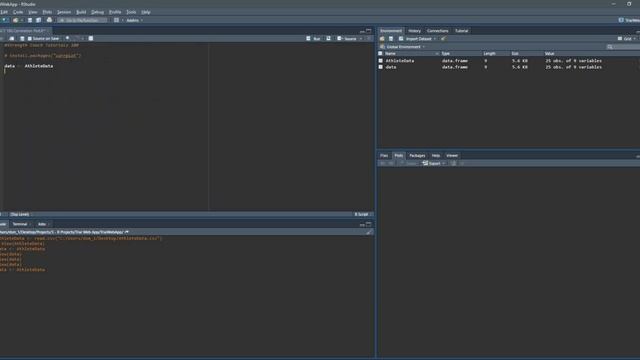Open the Import Dataset dropdown
The width and height of the screenshot is (640, 360).
[x=418, y=39]
